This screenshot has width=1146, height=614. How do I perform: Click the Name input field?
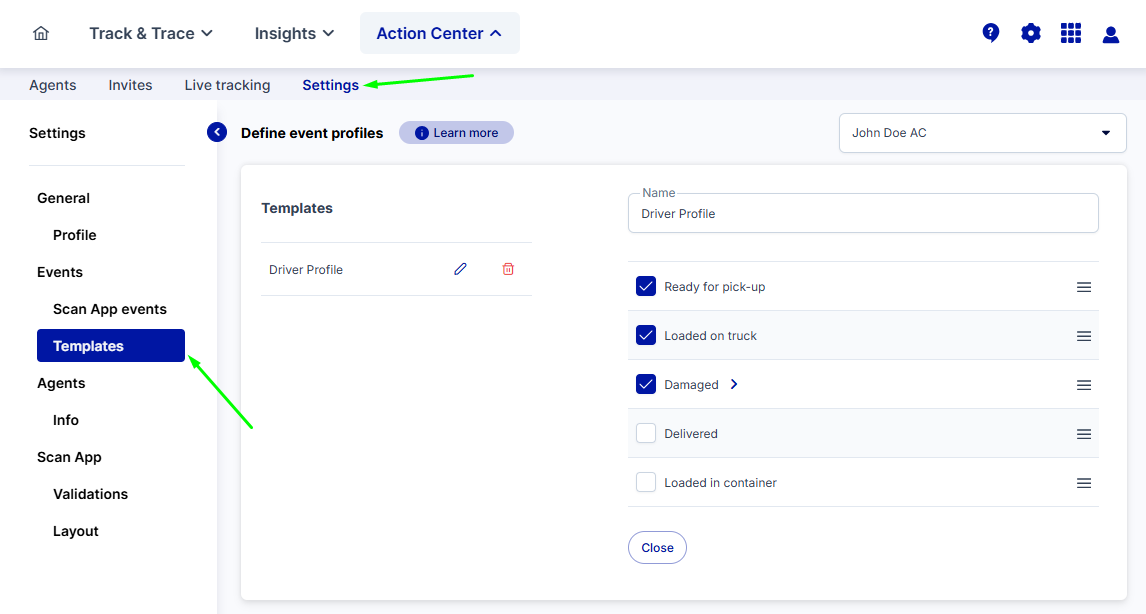tap(862, 214)
